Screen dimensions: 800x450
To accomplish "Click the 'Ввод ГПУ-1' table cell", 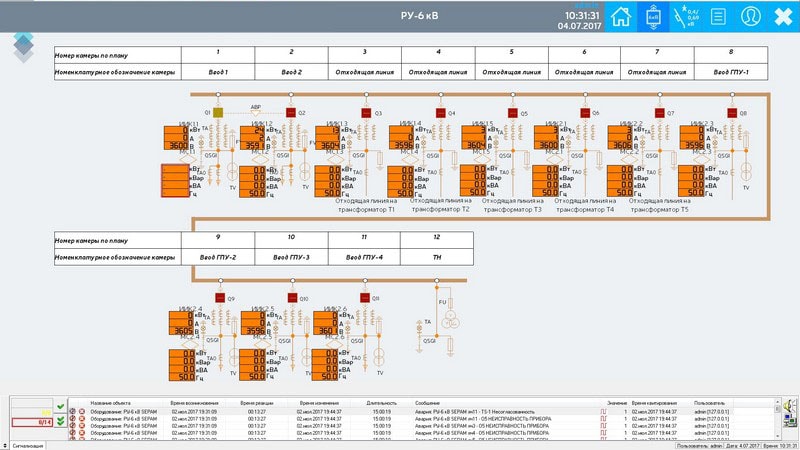I will coord(731,72).
